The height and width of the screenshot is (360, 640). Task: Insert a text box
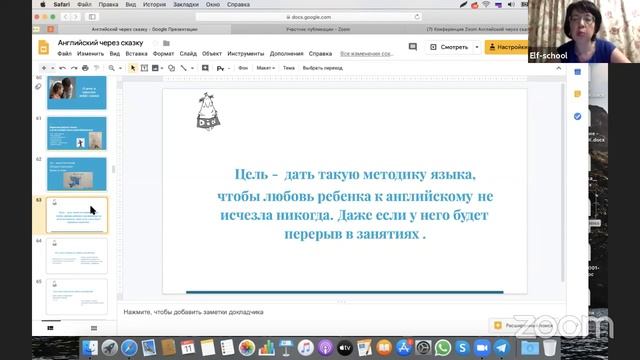(x=144, y=68)
